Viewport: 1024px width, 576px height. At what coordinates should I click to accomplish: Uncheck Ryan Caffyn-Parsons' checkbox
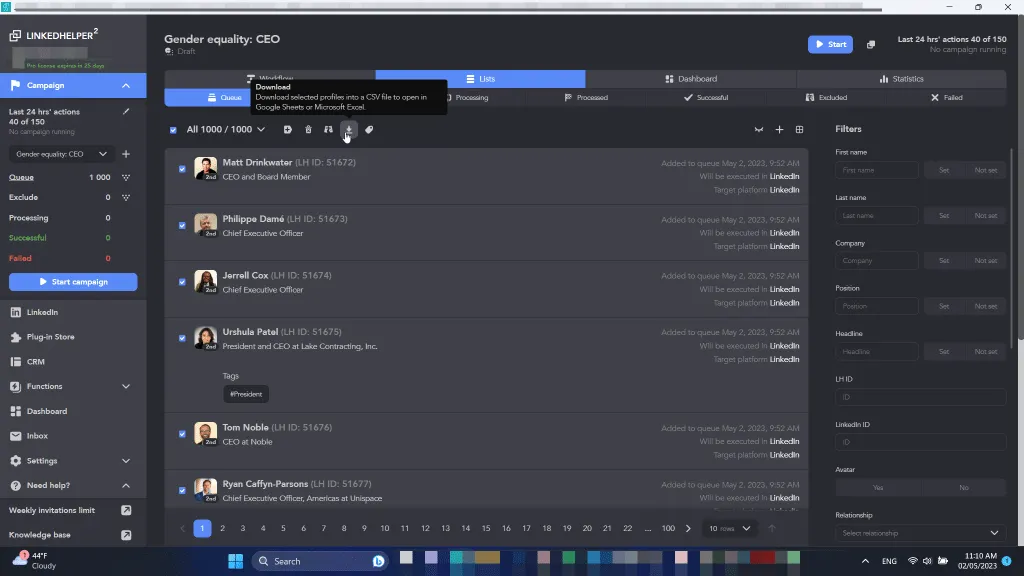182,490
